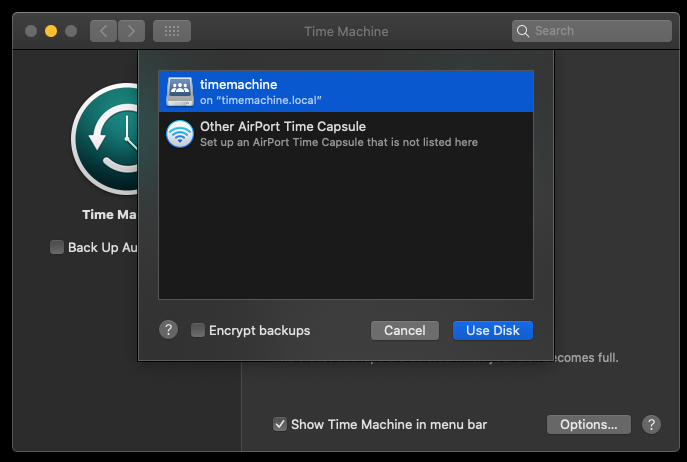Open help from the disk sheet question mark
687x462 pixels.
click(168, 330)
